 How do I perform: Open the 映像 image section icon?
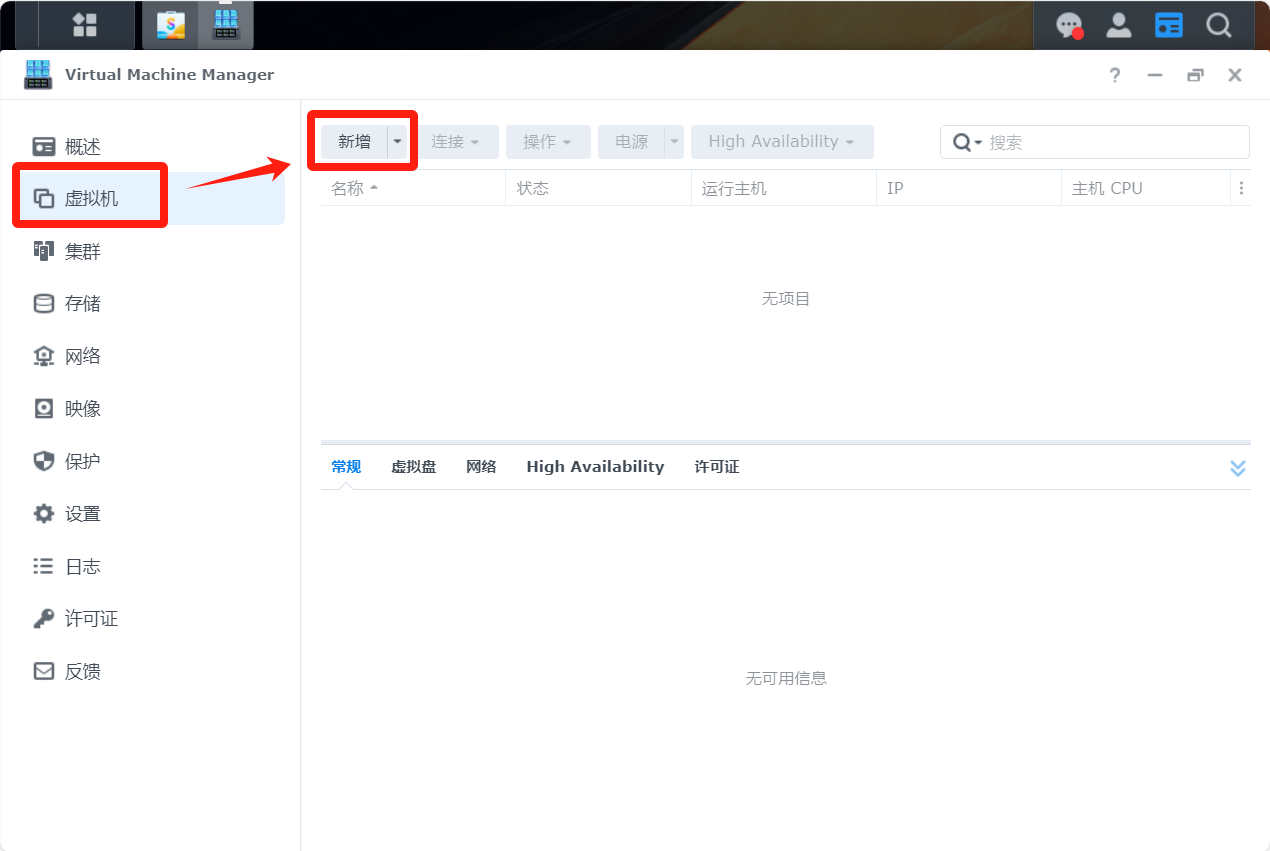point(44,409)
